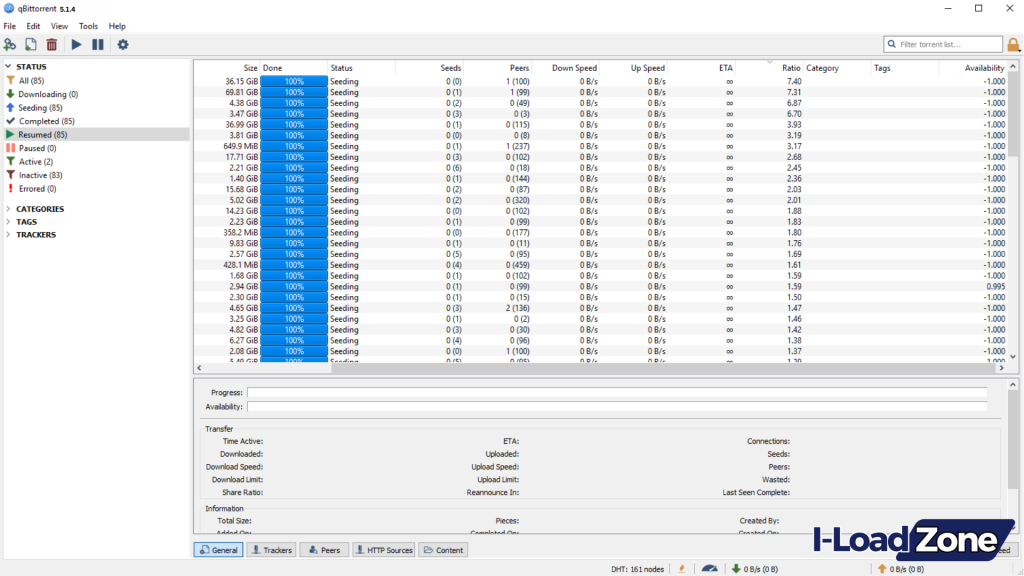This screenshot has width=1024, height=576.
Task: Switch to the Trackers tab
Action: coord(271,550)
